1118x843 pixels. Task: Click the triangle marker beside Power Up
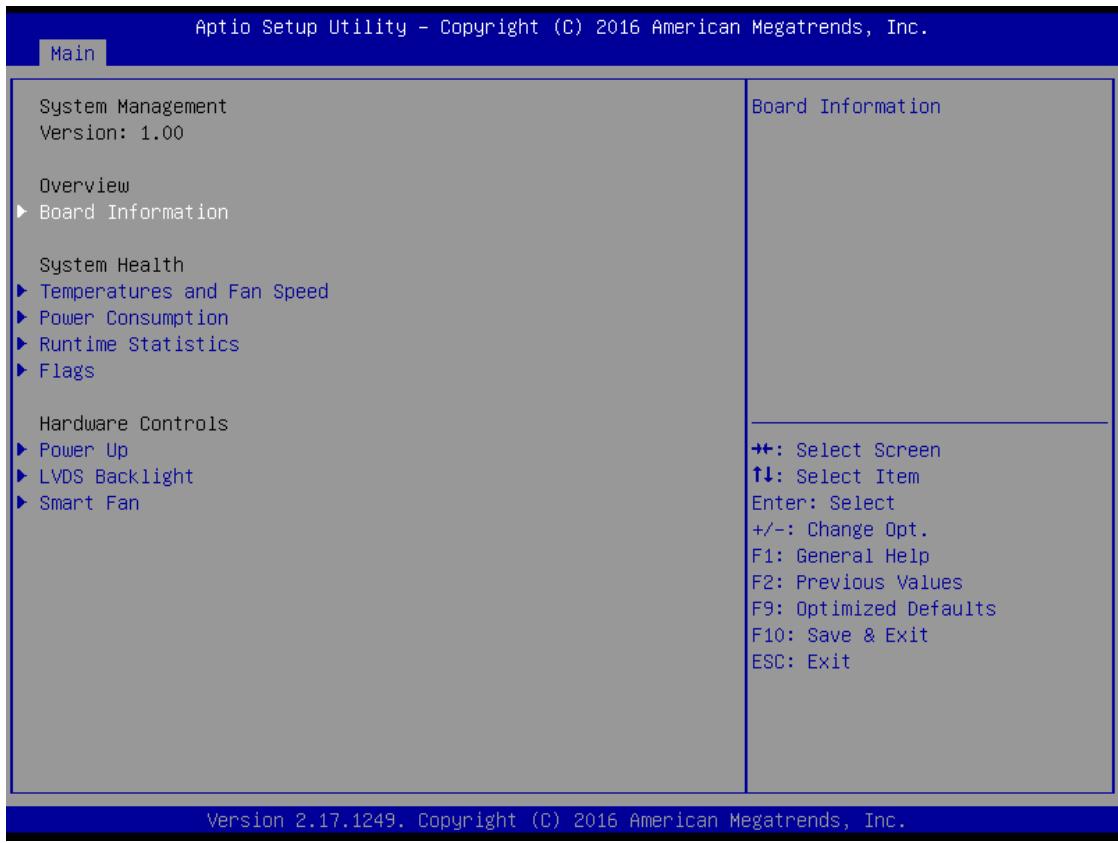coord(22,449)
